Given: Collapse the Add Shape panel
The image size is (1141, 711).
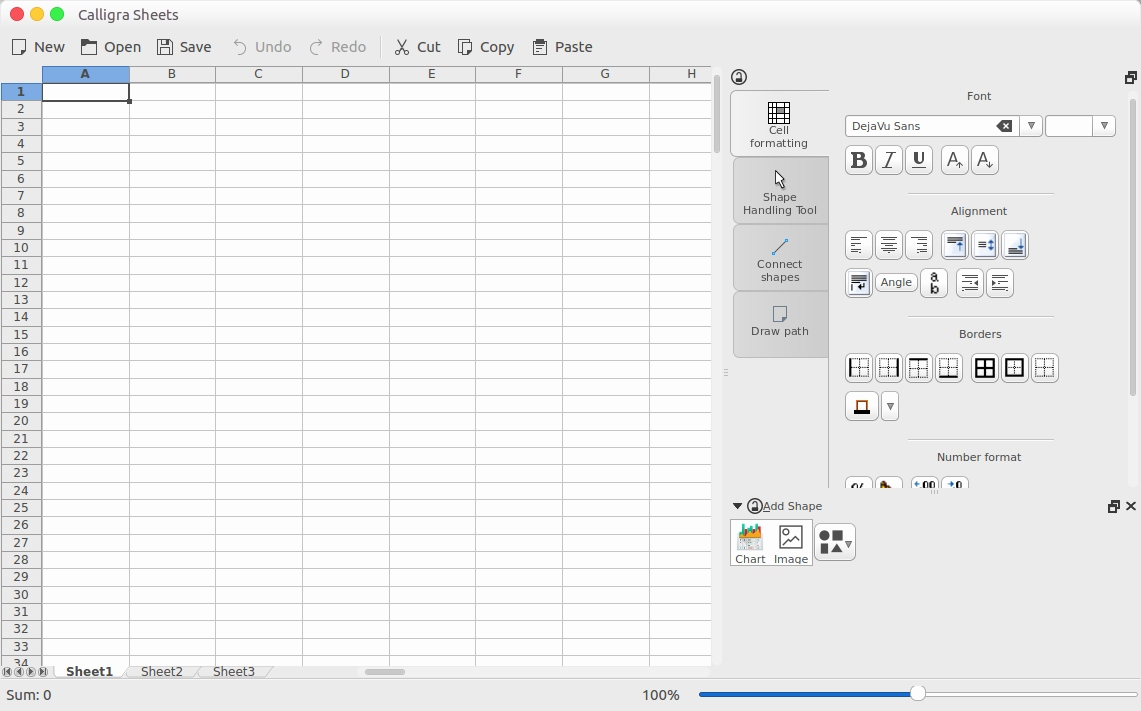Looking at the screenshot, I should pyautogui.click(x=737, y=506).
